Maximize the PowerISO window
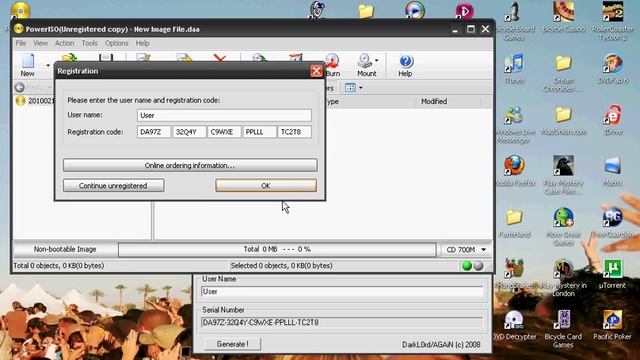 [471, 29]
